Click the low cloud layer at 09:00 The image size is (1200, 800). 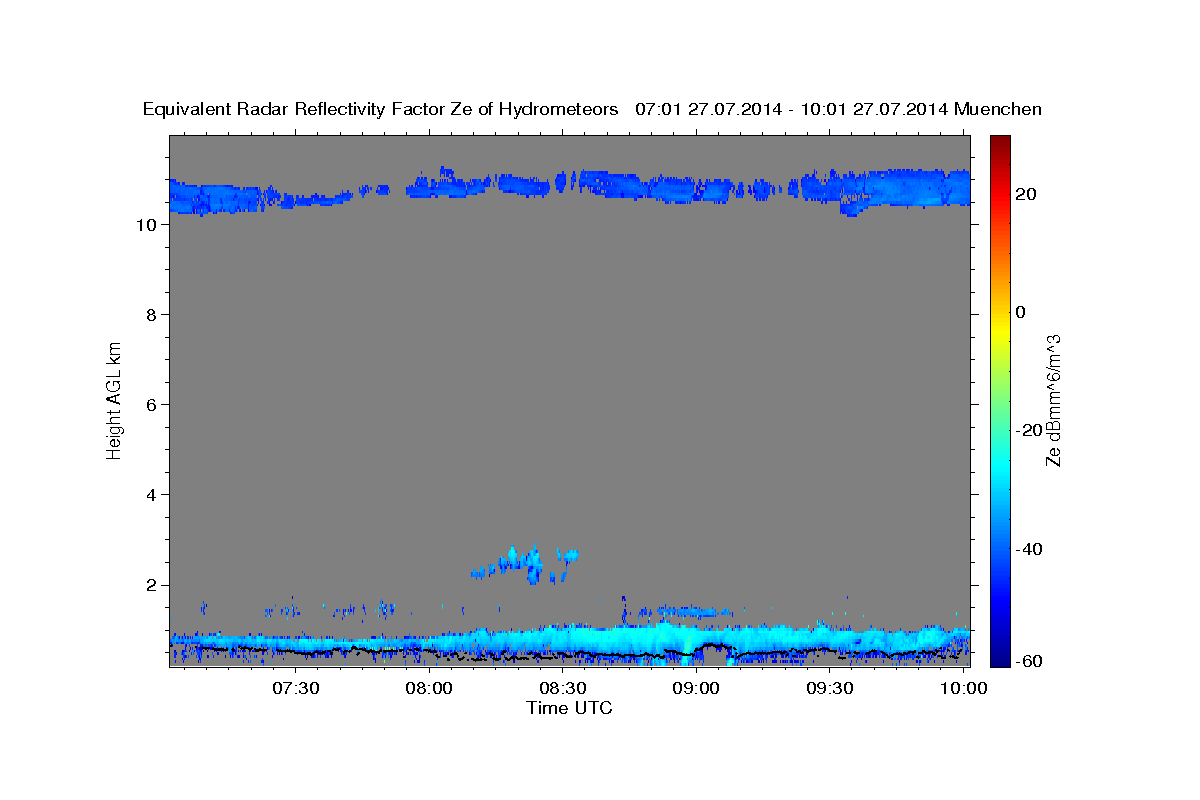pos(696,642)
